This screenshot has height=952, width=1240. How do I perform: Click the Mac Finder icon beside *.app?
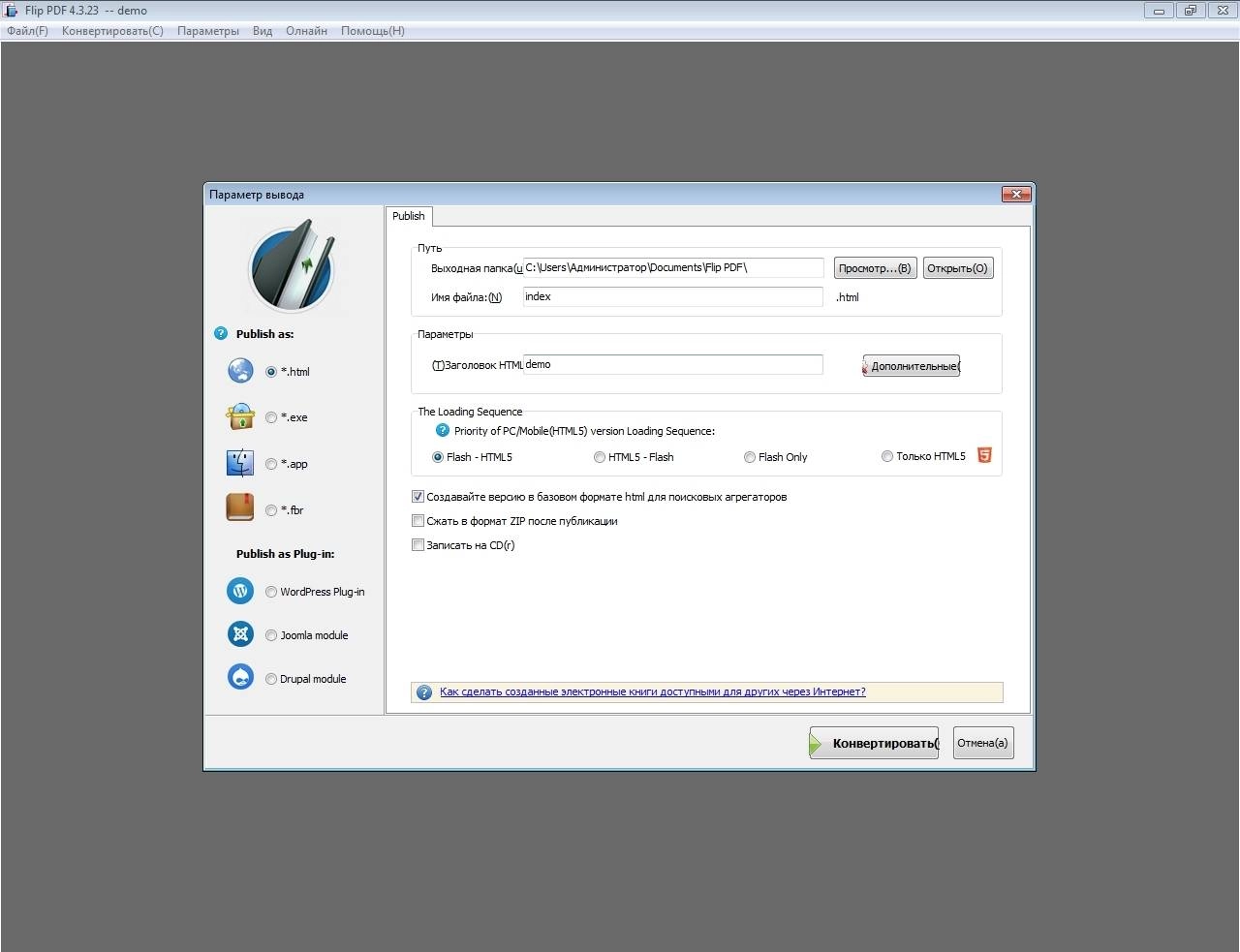(240, 463)
